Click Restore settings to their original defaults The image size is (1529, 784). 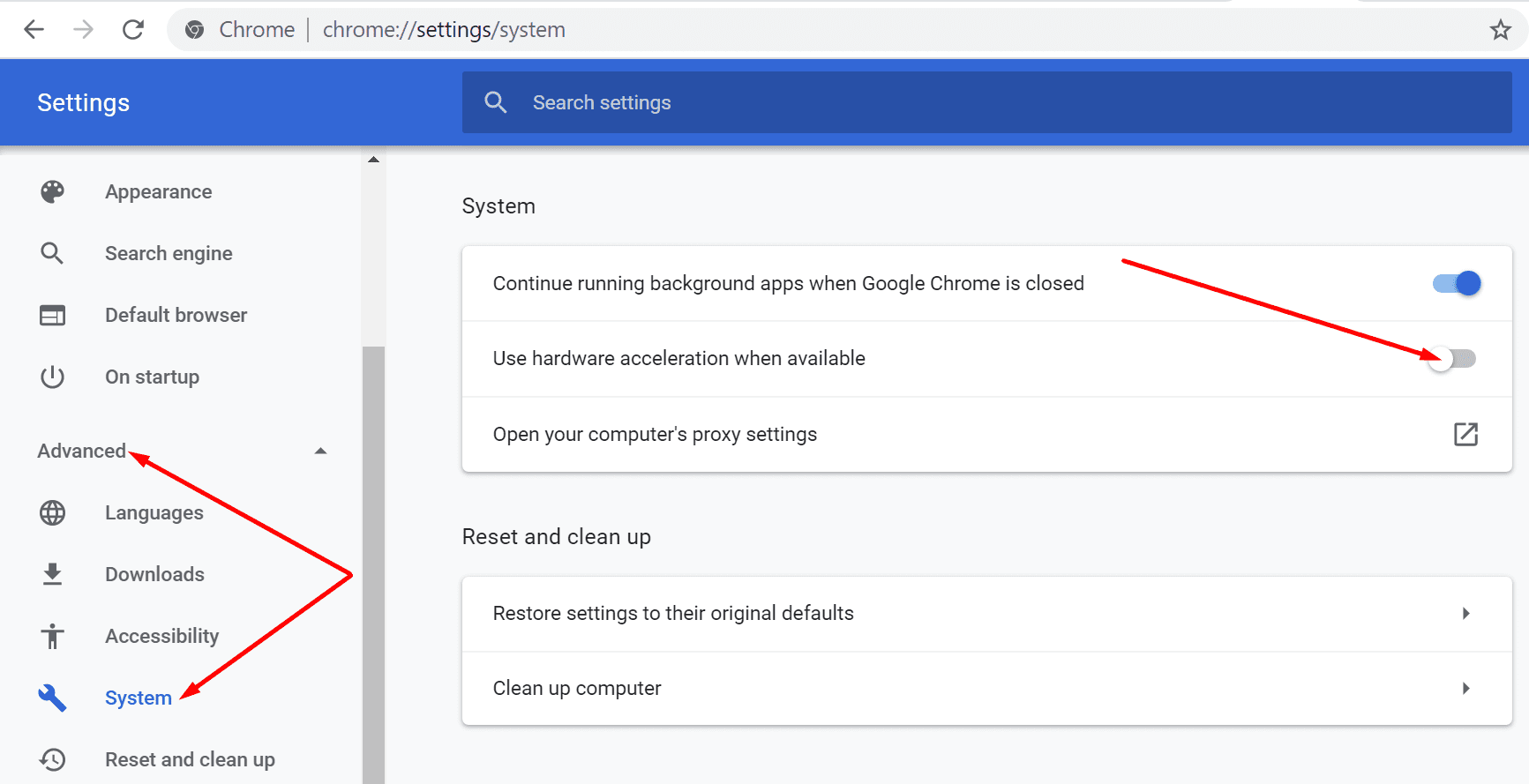(x=986, y=614)
